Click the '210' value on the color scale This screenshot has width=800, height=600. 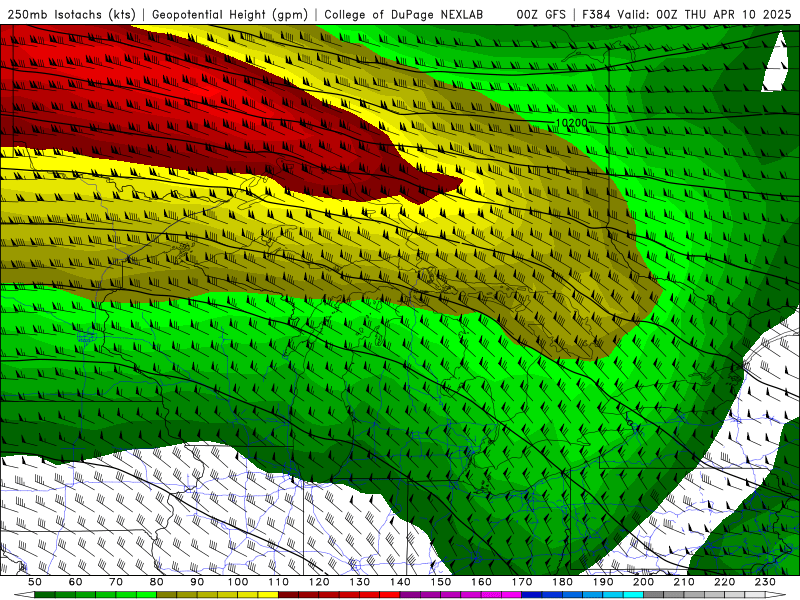[685, 582]
